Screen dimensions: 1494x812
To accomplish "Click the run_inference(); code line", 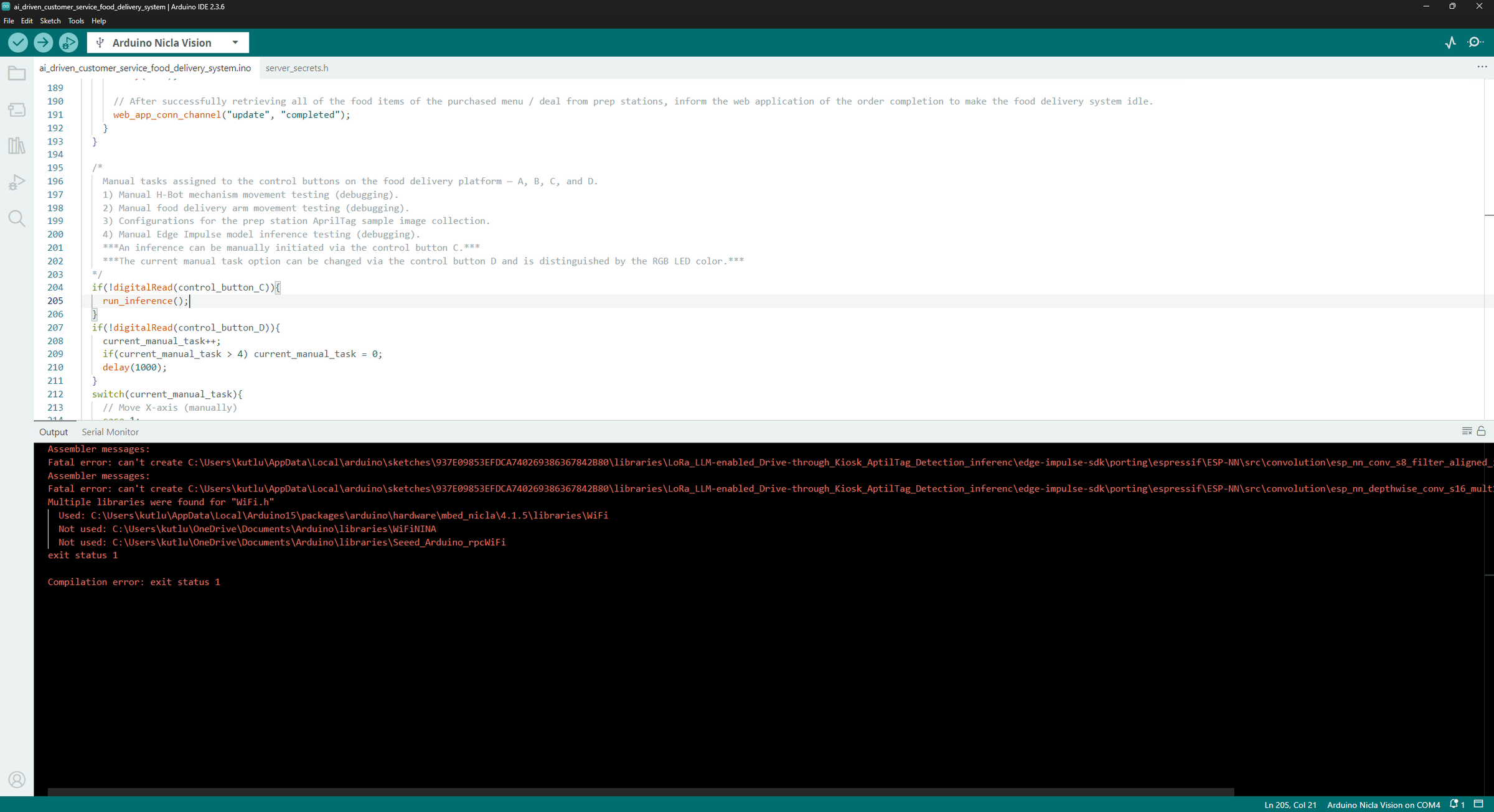I will coord(145,301).
